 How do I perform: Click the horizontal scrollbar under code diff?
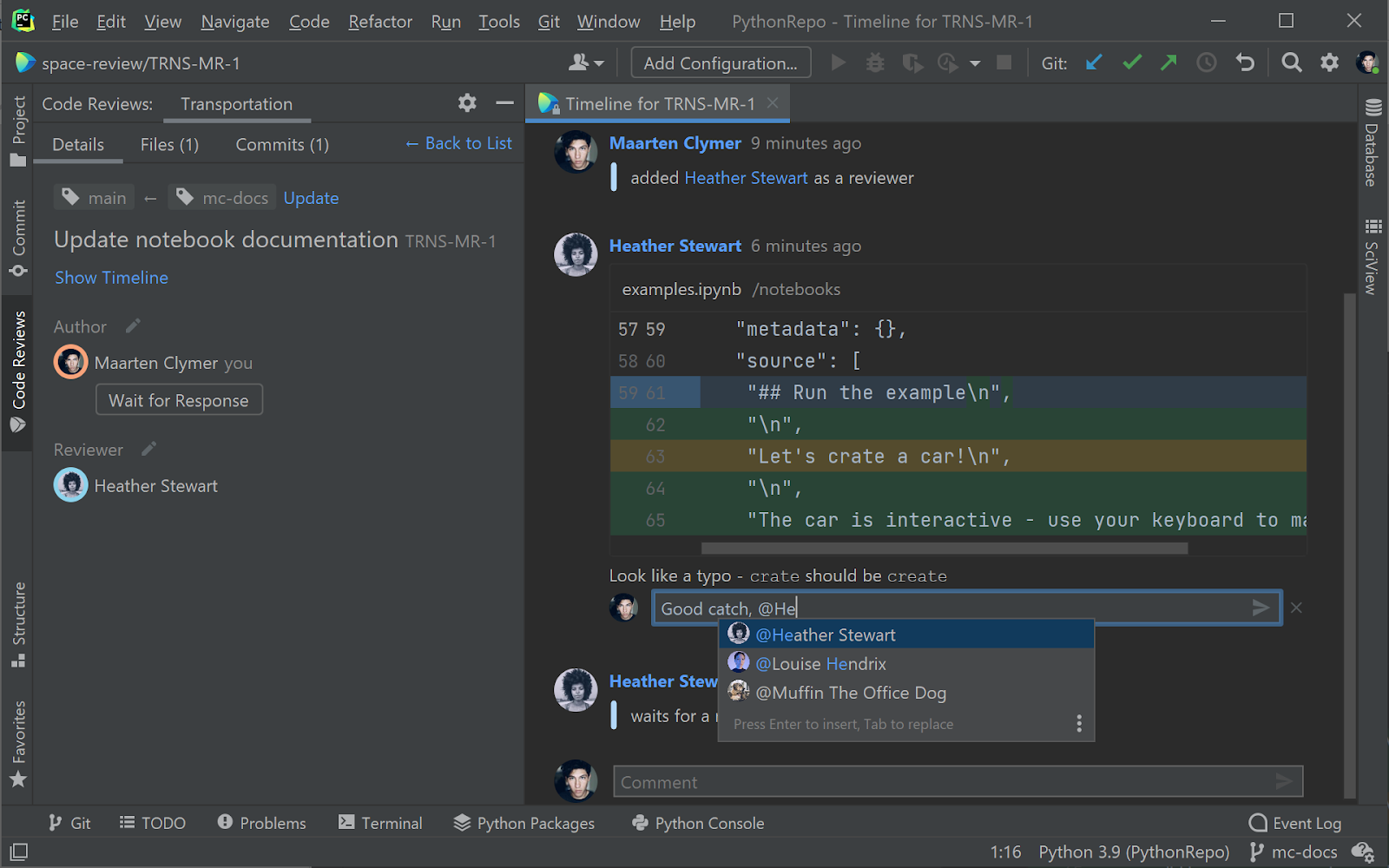(944, 549)
